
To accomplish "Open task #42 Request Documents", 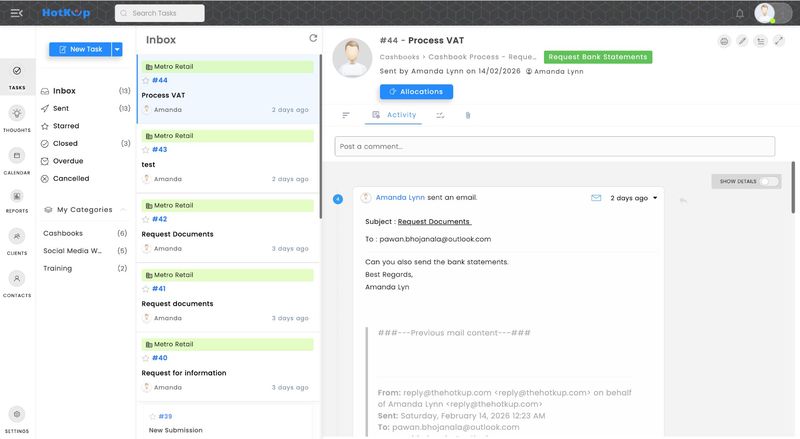I will click(228, 228).
